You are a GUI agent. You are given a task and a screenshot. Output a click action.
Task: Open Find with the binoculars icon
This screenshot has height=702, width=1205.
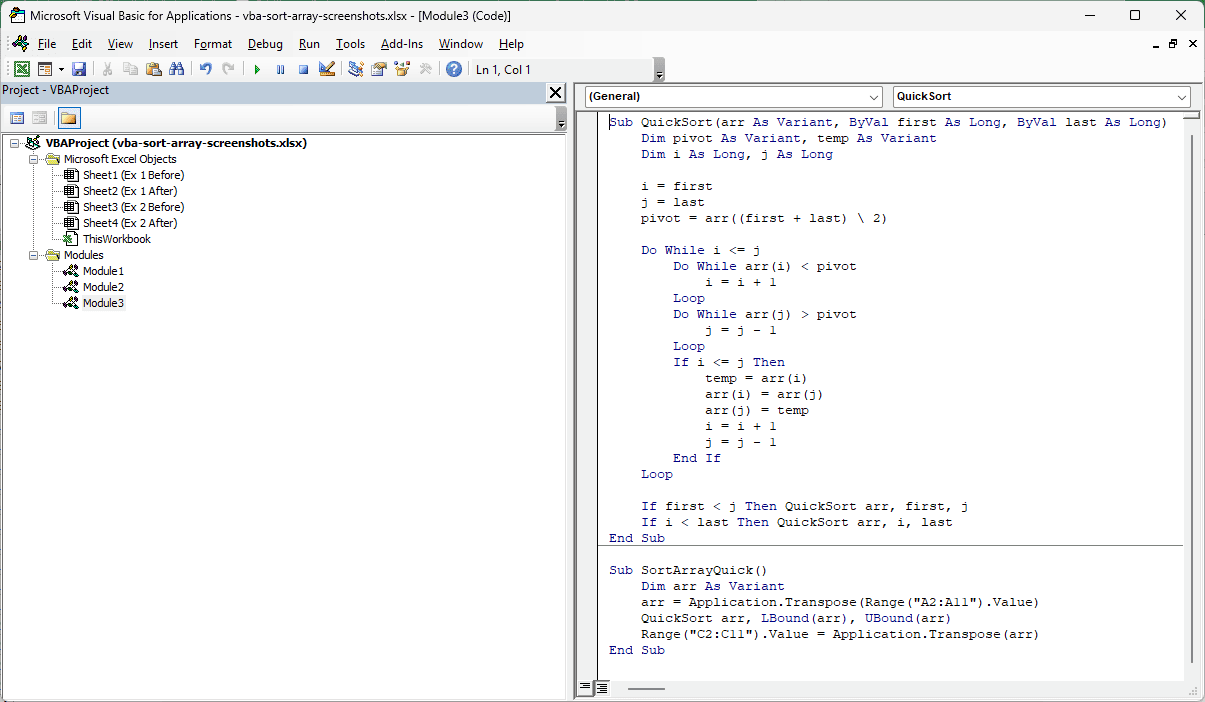(176, 69)
